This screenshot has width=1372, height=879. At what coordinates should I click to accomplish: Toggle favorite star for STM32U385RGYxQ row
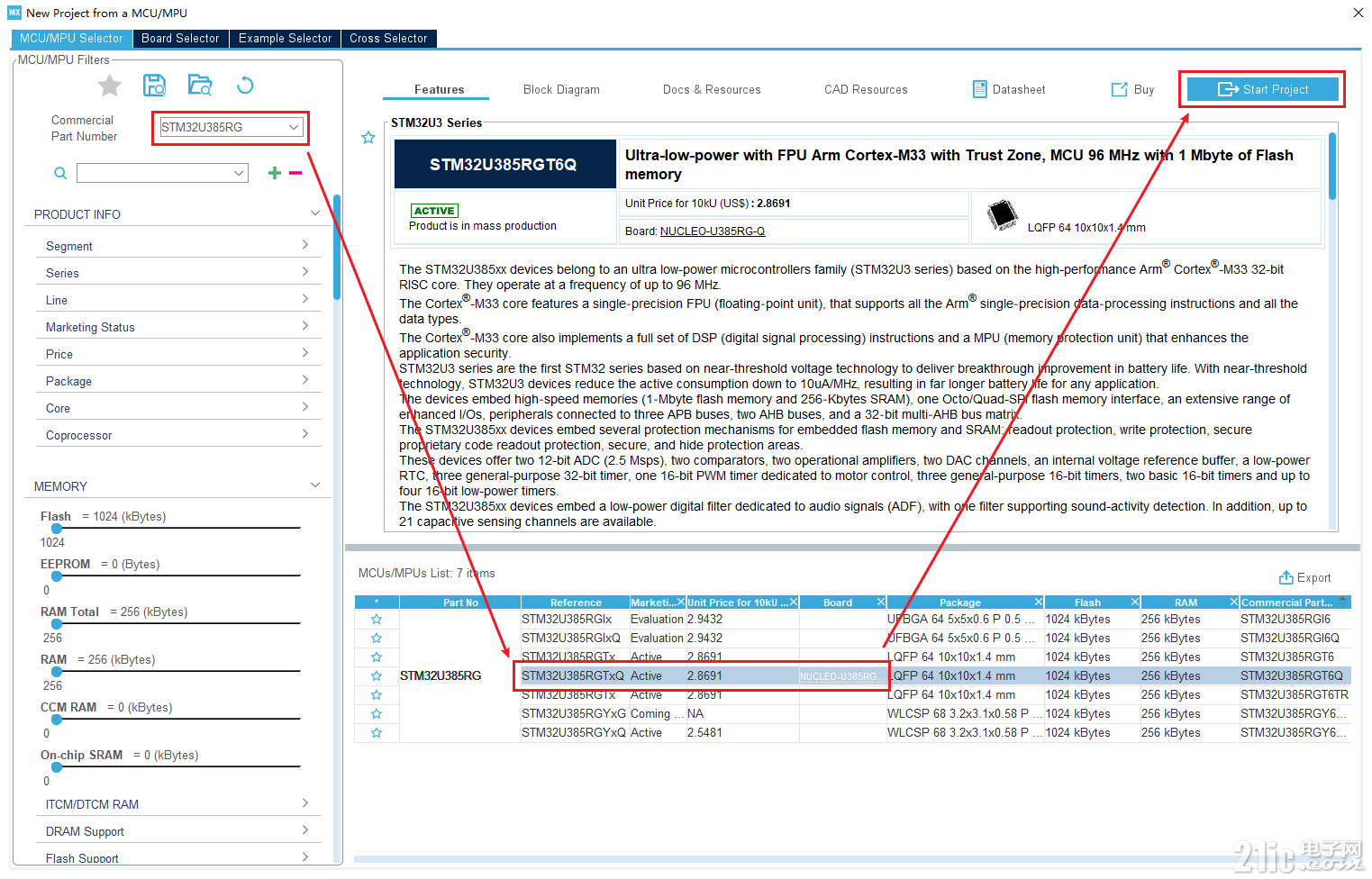pos(377,733)
